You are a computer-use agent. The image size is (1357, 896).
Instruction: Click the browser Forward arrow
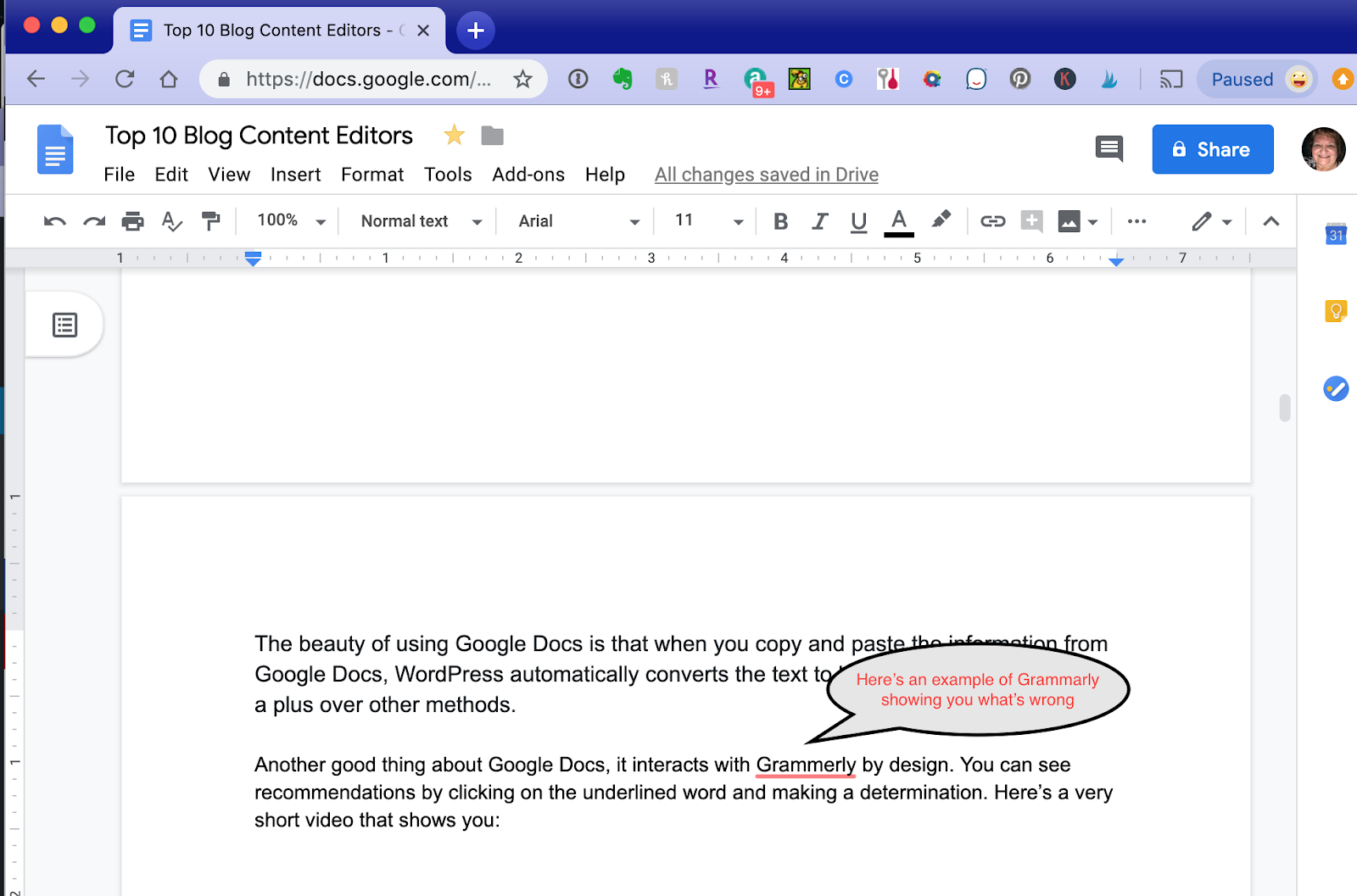pos(80,79)
